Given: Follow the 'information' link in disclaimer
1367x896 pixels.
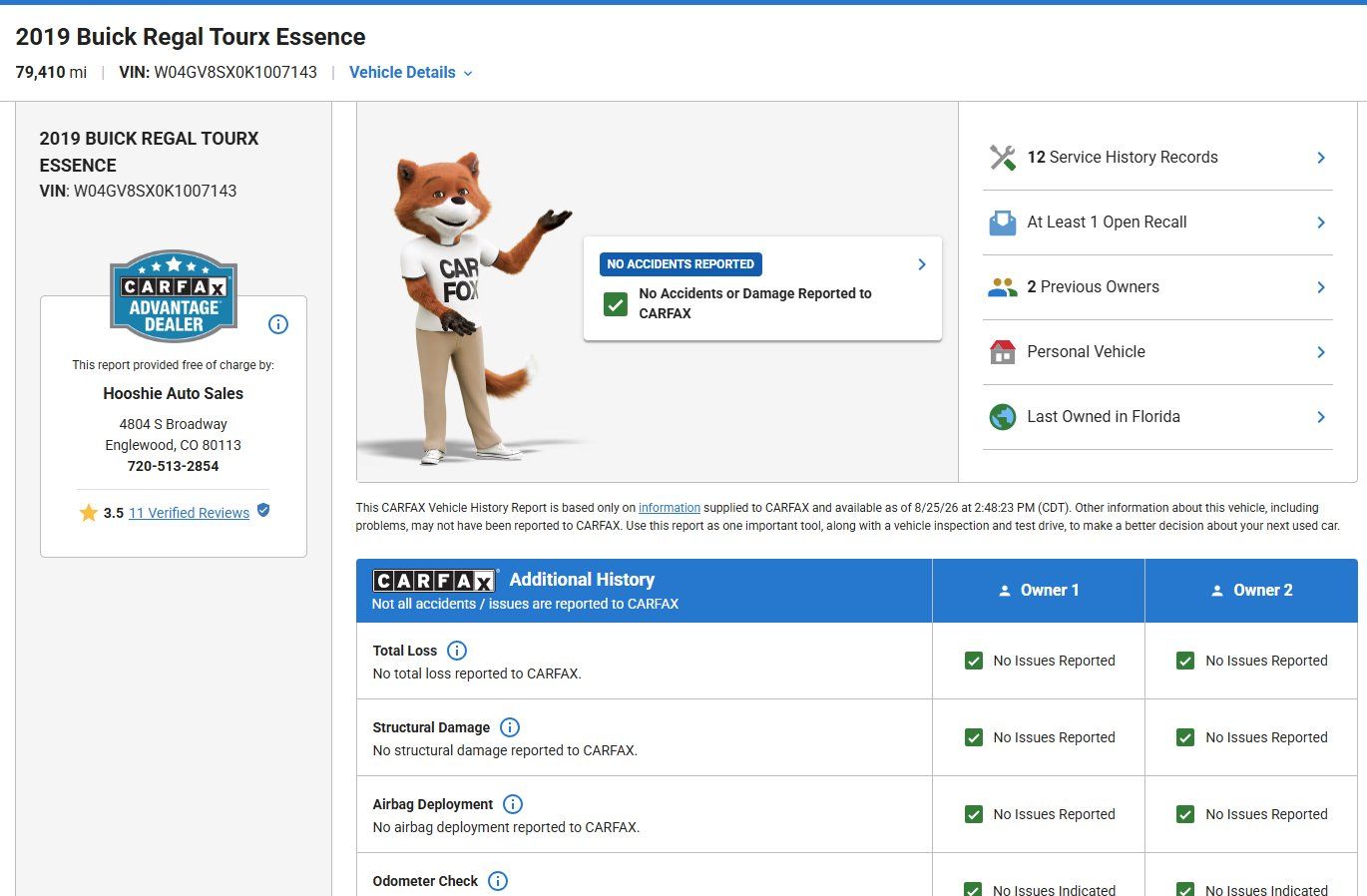Looking at the screenshot, I should tap(669, 508).
